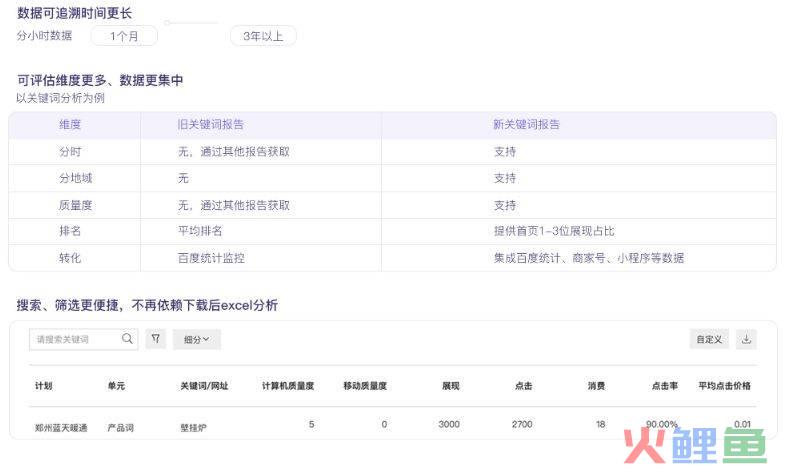This screenshot has width=791, height=469.
Task: Focus the 请搜索关键词 search field
Action: click(x=83, y=339)
